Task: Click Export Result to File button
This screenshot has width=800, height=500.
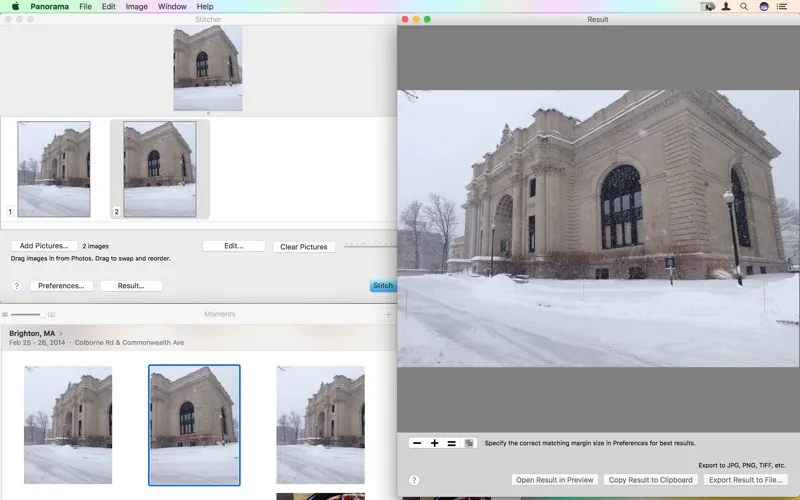Action: 745,480
